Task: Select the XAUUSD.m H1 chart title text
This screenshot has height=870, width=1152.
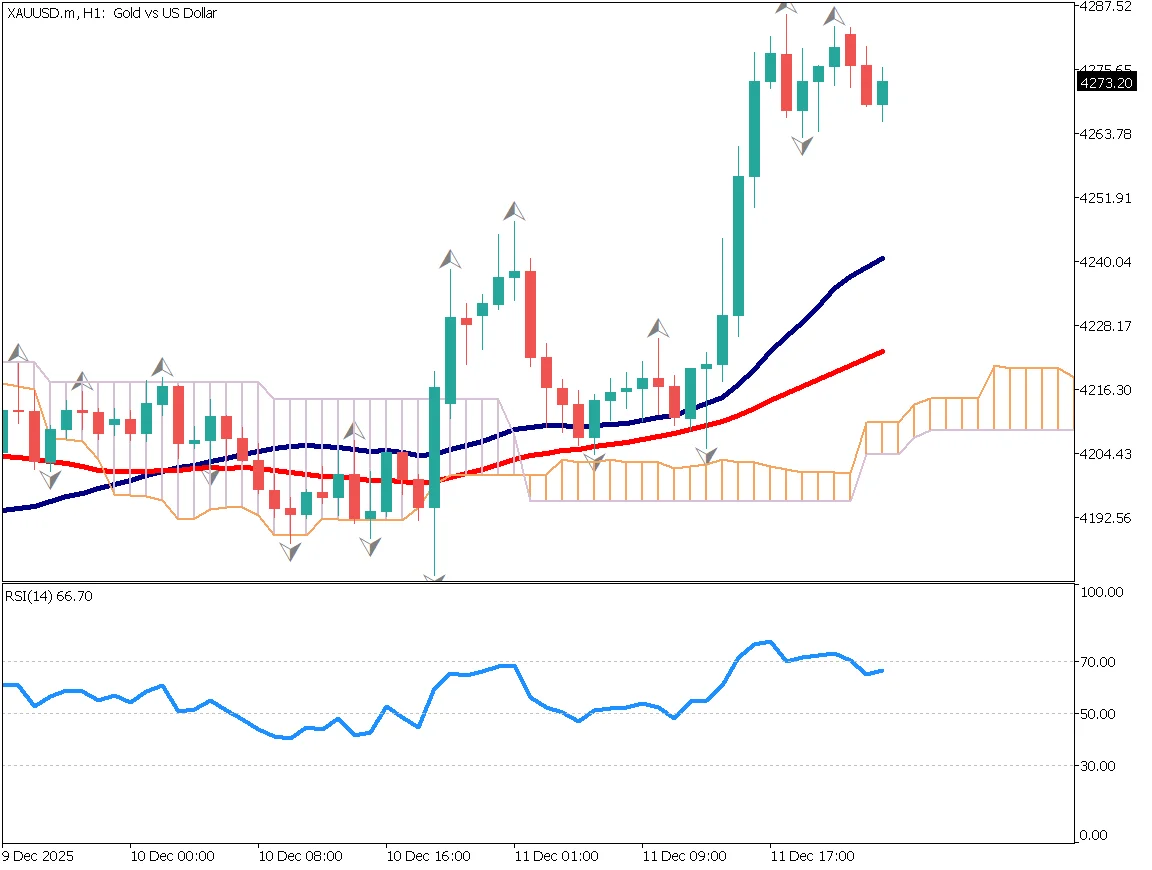Action: pyautogui.click(x=110, y=13)
